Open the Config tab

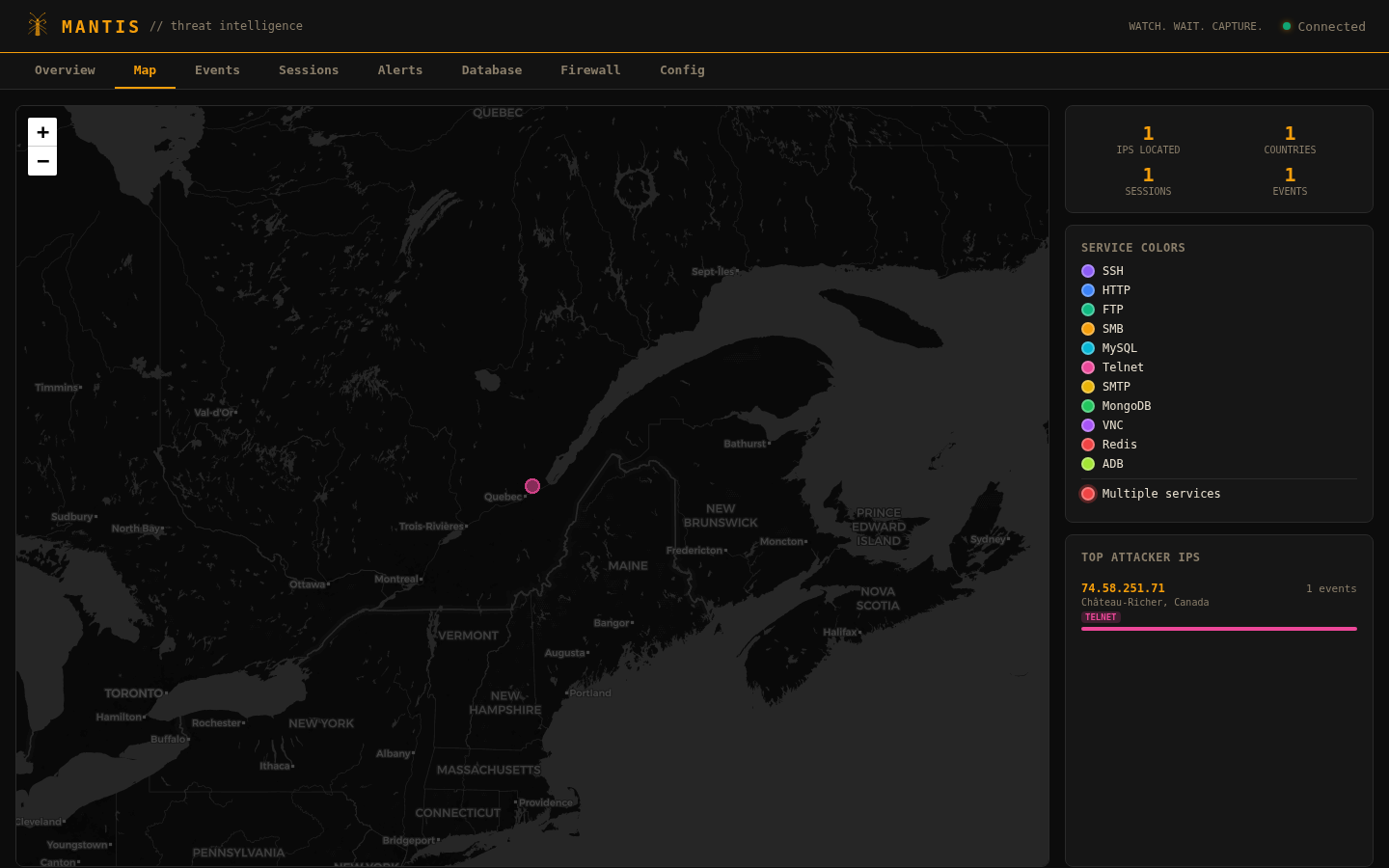682,70
